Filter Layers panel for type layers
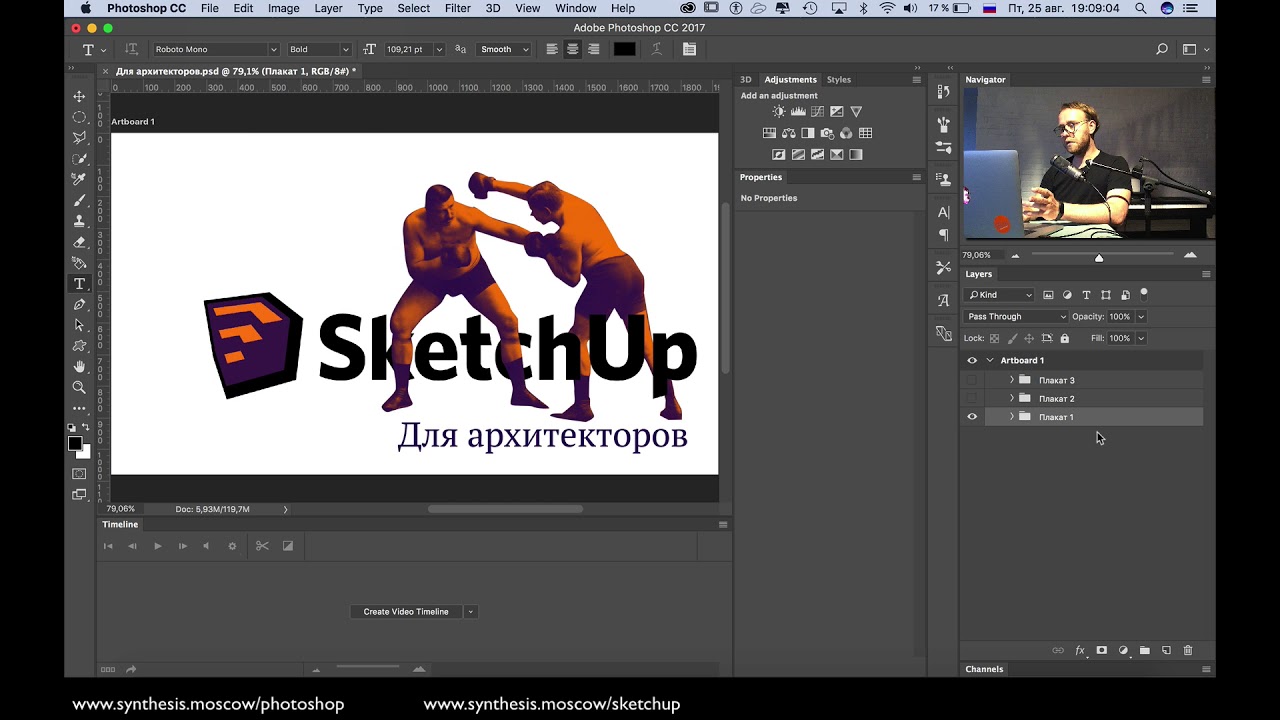 1086,295
